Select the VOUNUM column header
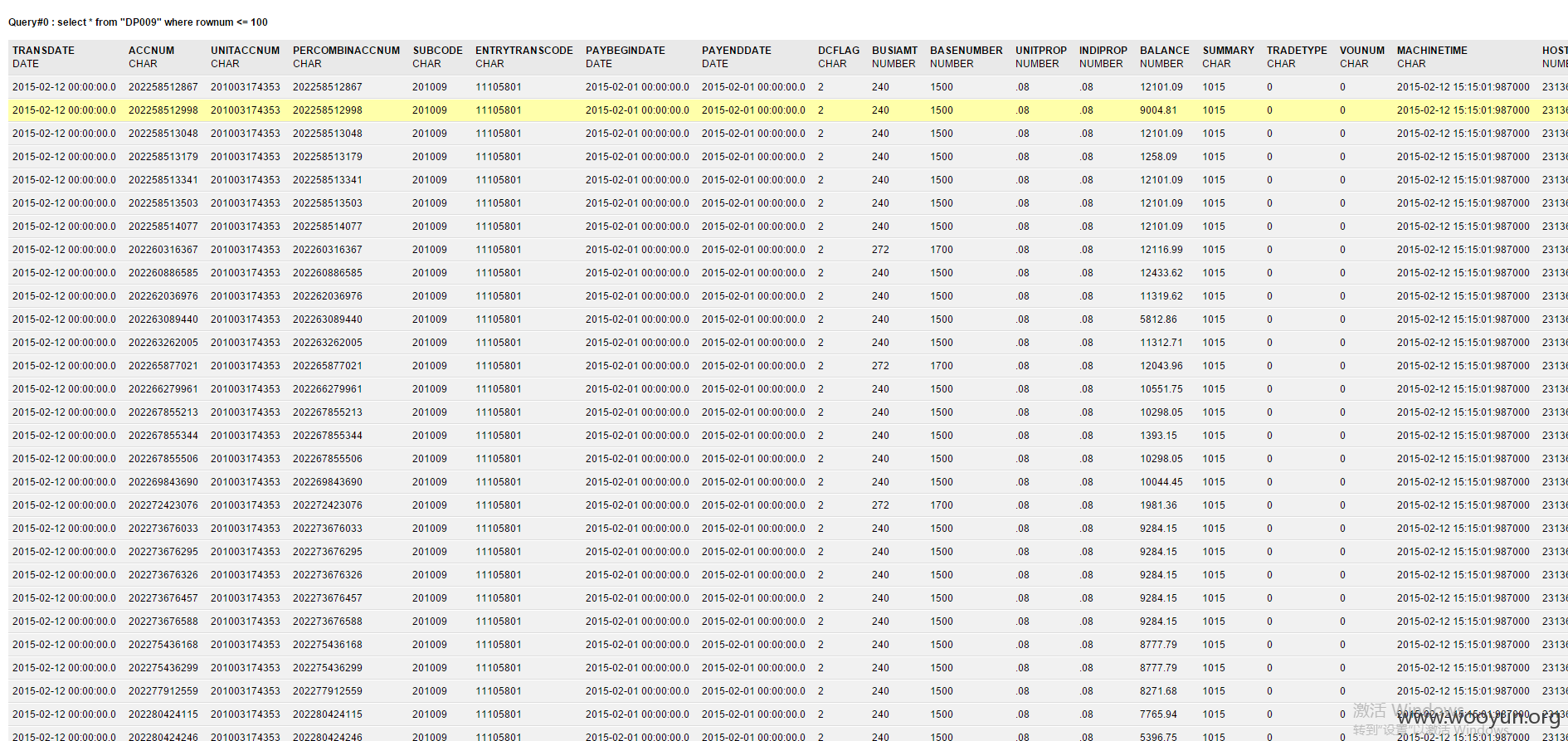This screenshot has width=1568, height=741. 1361,51
